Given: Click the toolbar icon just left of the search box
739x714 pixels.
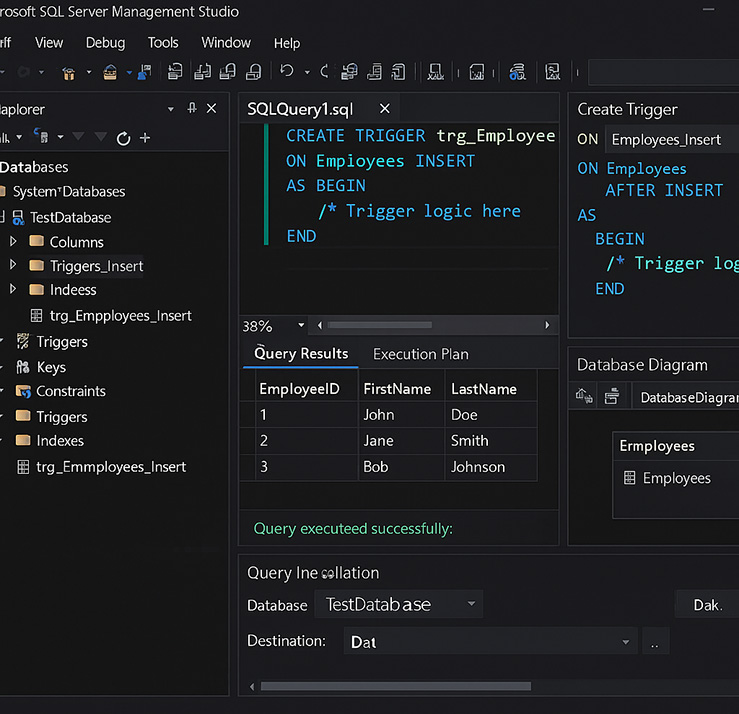Looking at the screenshot, I should tap(552, 72).
